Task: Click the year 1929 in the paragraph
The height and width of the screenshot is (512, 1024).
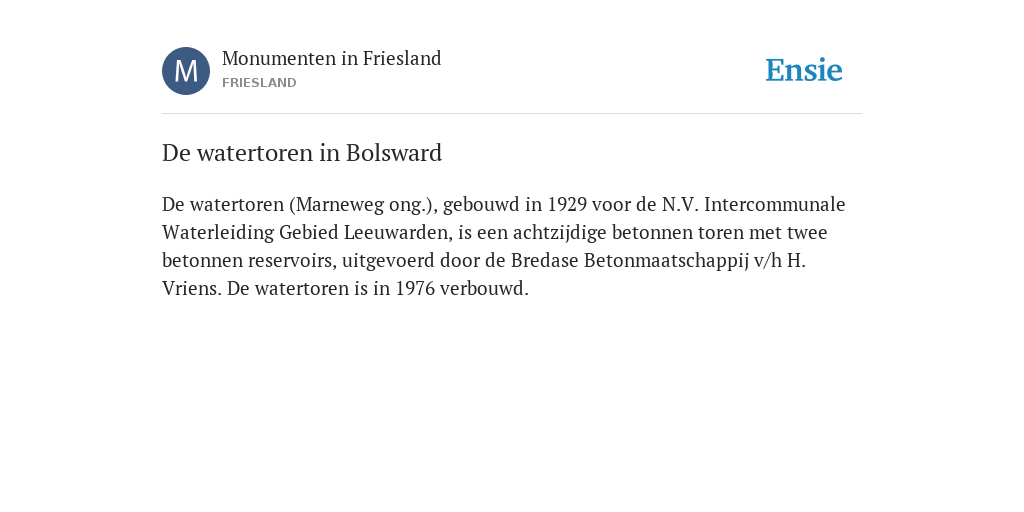Action: coord(567,204)
